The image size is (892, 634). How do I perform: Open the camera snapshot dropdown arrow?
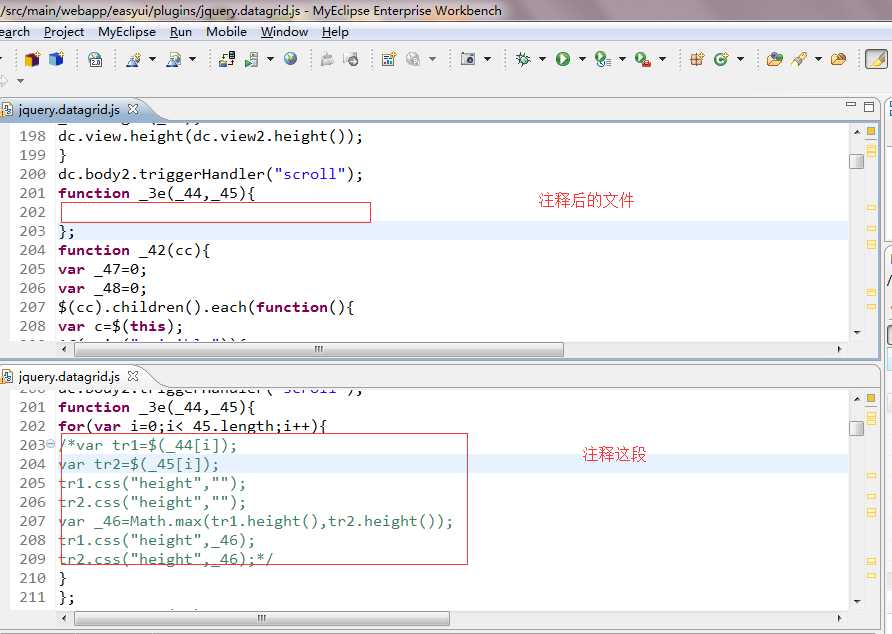click(488, 59)
